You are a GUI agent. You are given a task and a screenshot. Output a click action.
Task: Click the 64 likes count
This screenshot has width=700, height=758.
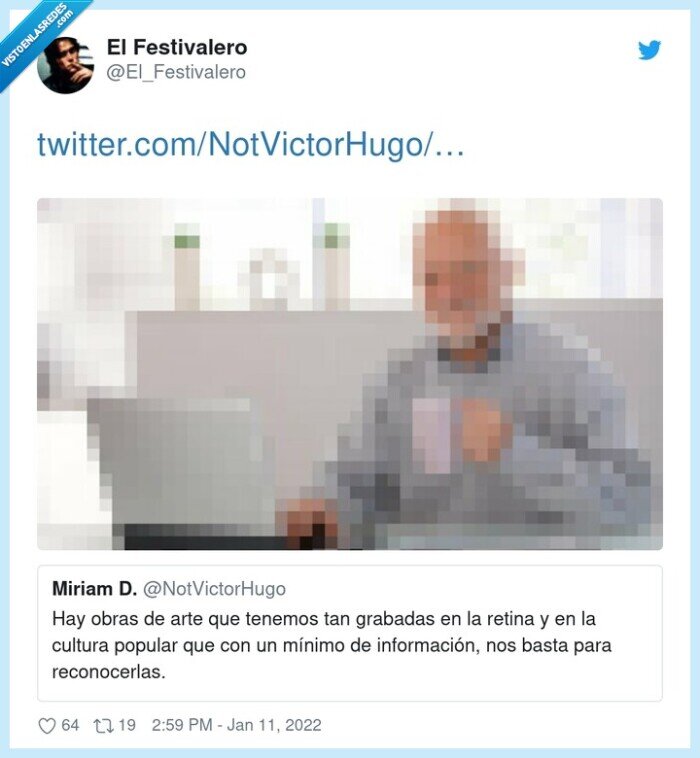tap(70, 725)
